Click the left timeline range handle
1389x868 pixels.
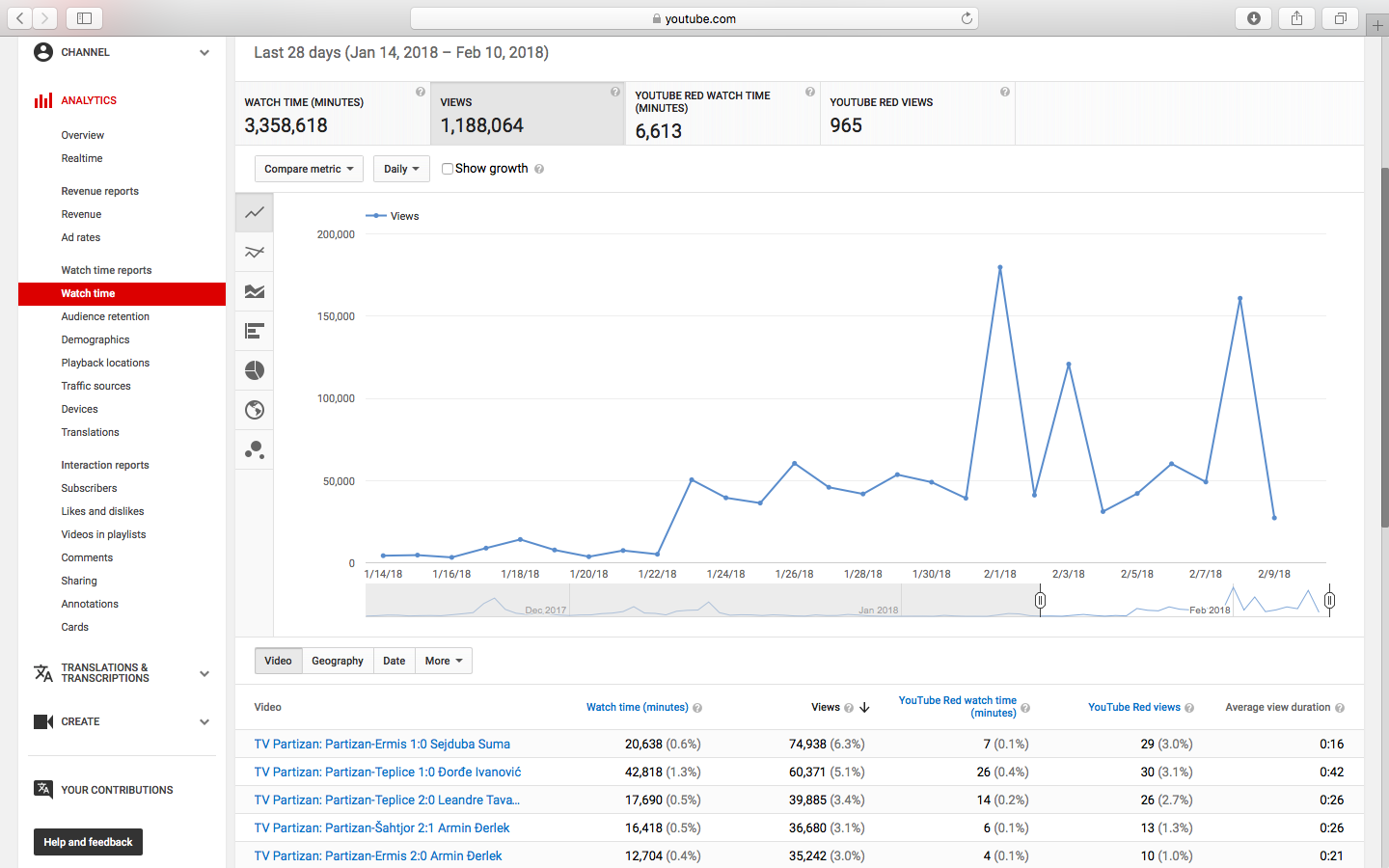(1040, 601)
